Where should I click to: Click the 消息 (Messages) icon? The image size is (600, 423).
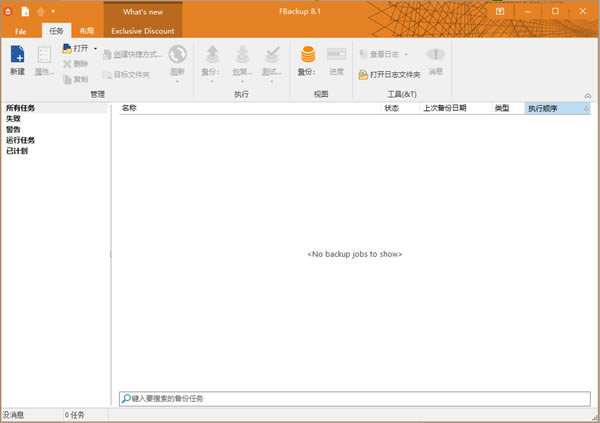[x=435, y=55]
